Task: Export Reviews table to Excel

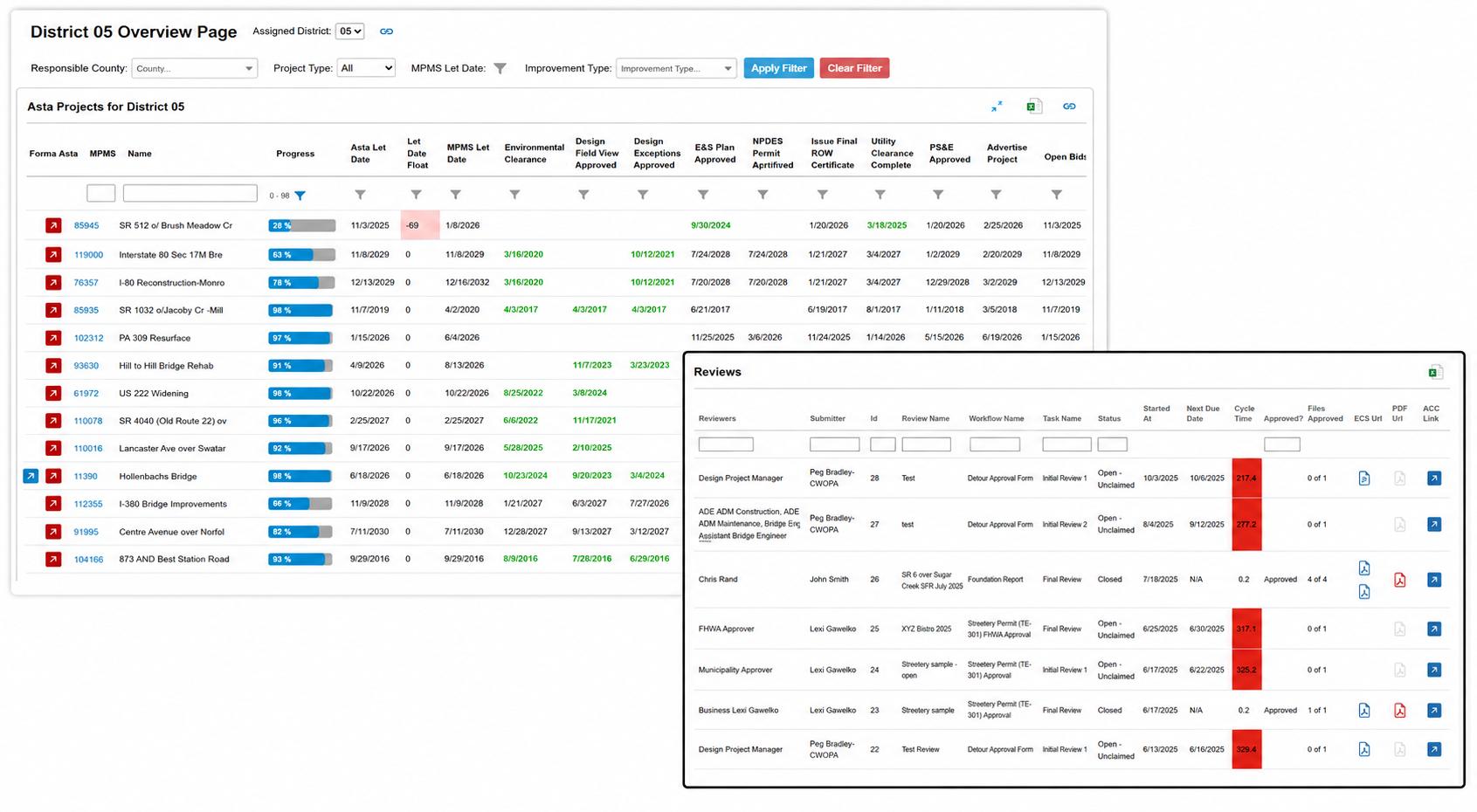Action: [x=1435, y=372]
